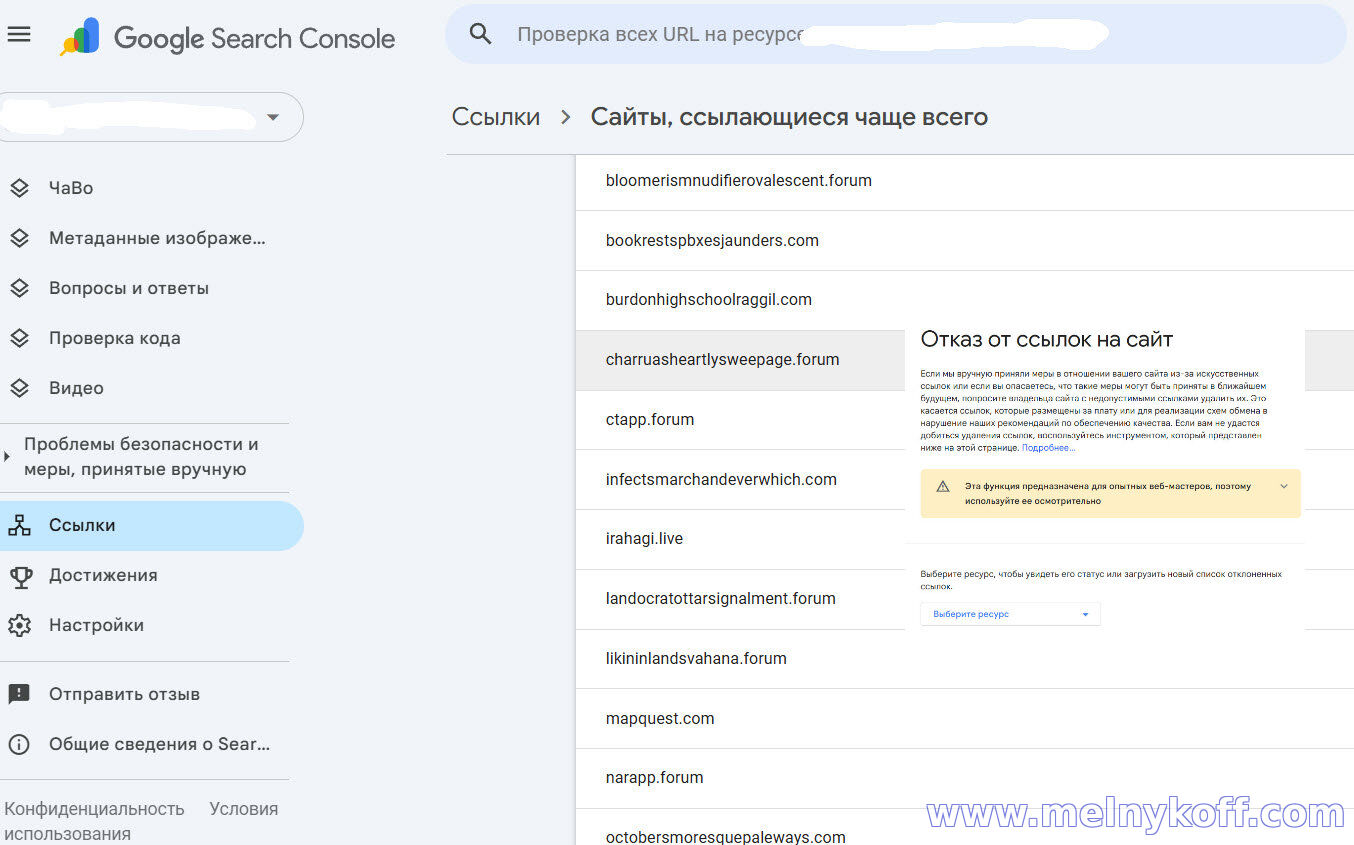Click the Google Search Console logo
This screenshot has height=845, width=1354.
pos(228,38)
